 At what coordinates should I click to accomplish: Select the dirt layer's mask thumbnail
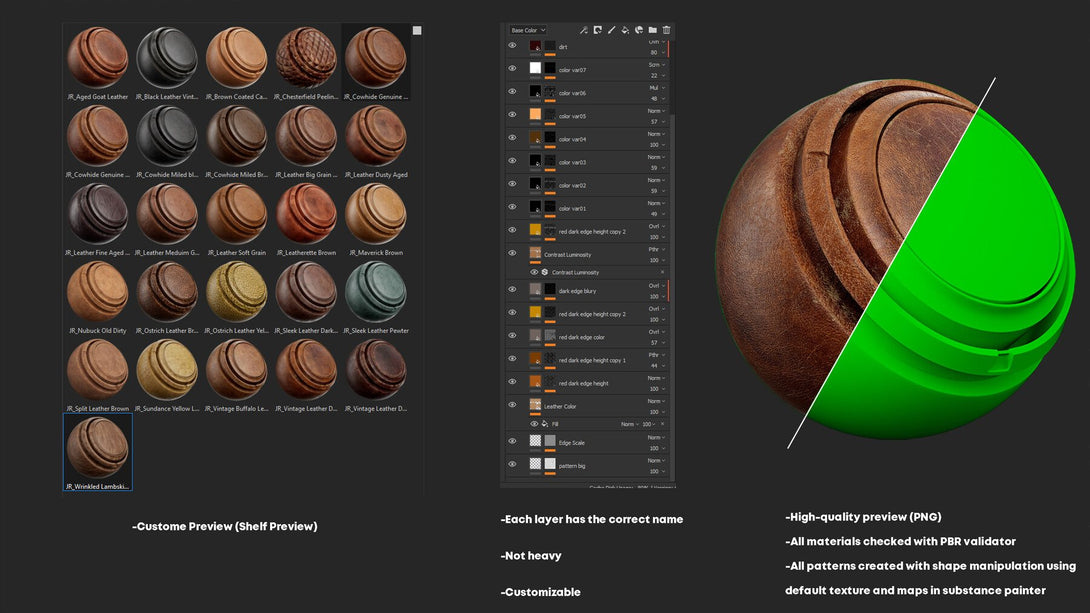pos(550,46)
